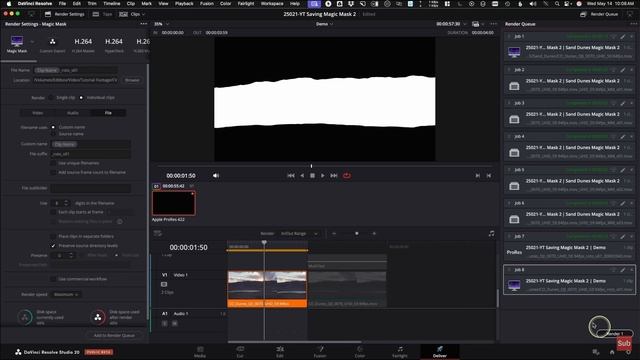Uncheck Preserve source directory levels
This screenshot has height=360, width=640.
53,246
